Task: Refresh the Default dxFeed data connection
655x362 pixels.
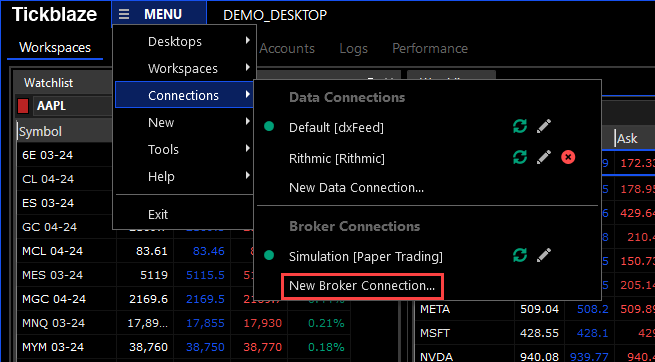Action: 520,127
